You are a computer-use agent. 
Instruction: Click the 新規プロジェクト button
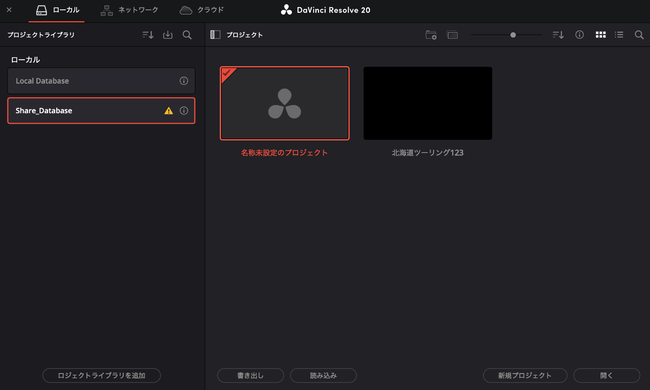pyautogui.click(x=525, y=375)
